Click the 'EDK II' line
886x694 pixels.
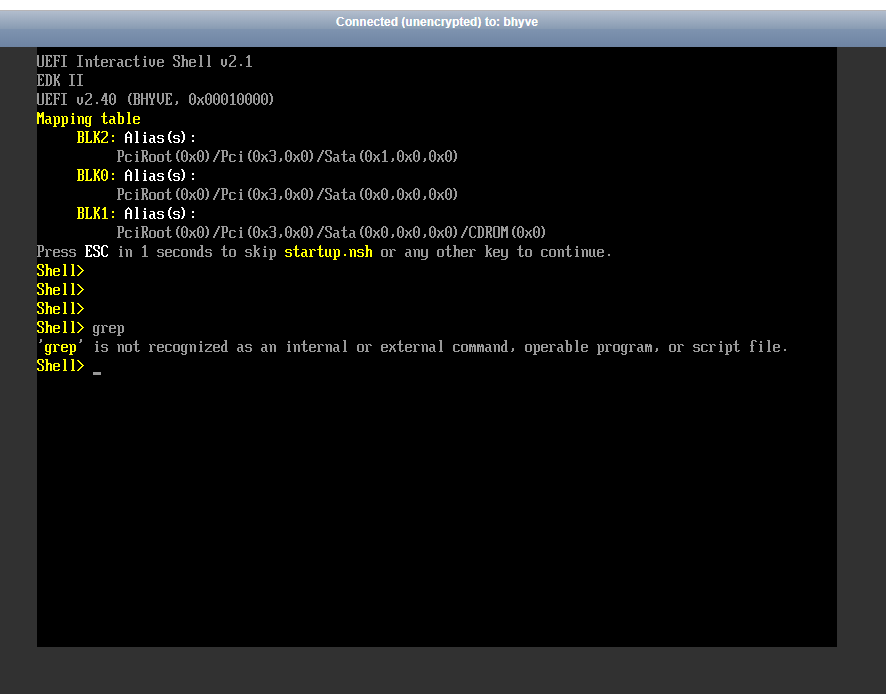tap(60, 80)
